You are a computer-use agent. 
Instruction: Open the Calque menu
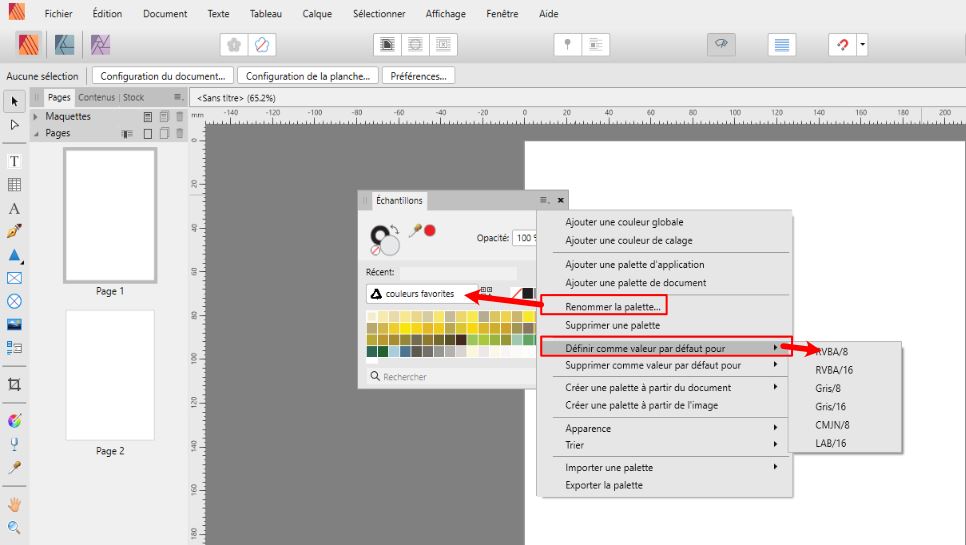(317, 14)
